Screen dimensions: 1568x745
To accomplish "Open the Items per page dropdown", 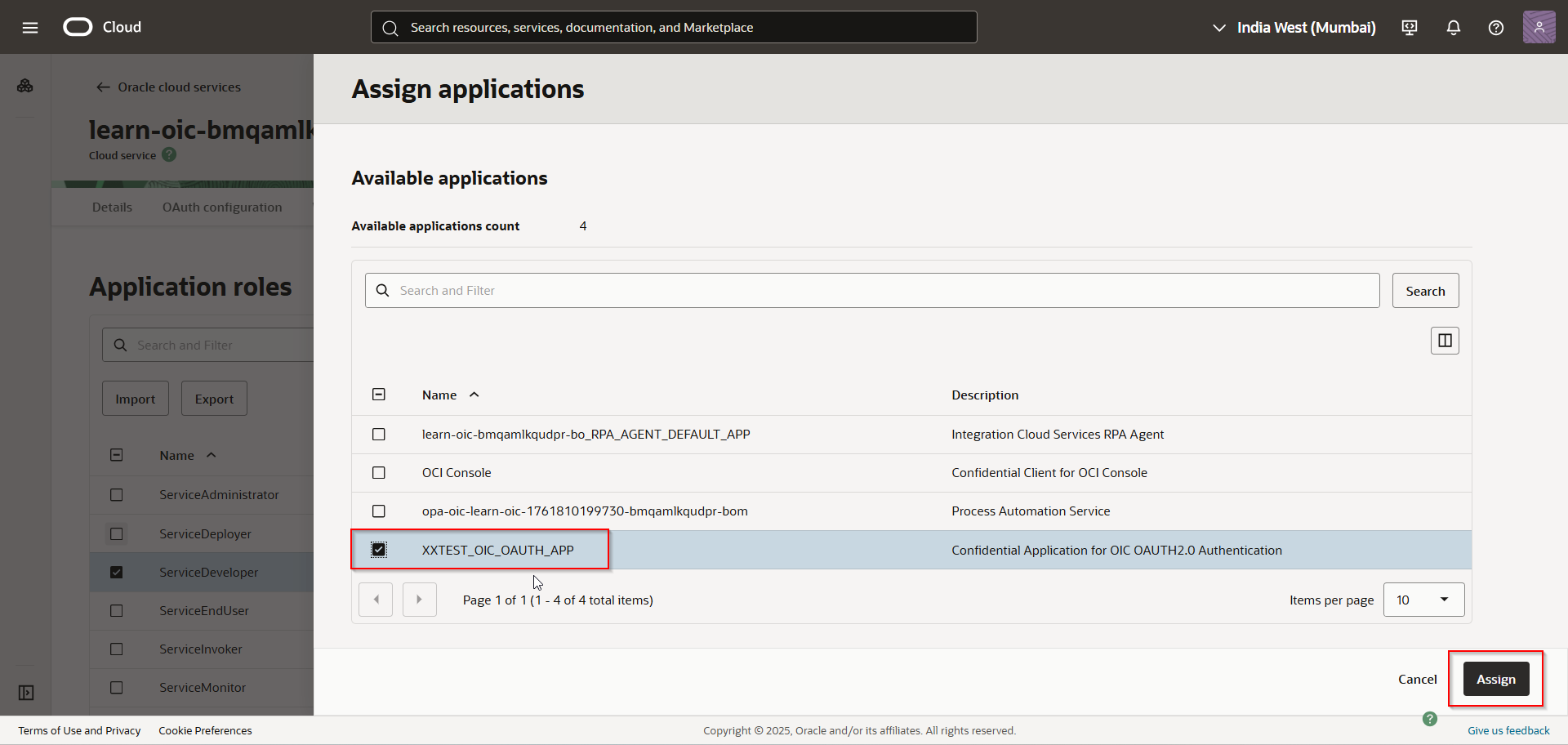I will pyautogui.click(x=1423, y=600).
